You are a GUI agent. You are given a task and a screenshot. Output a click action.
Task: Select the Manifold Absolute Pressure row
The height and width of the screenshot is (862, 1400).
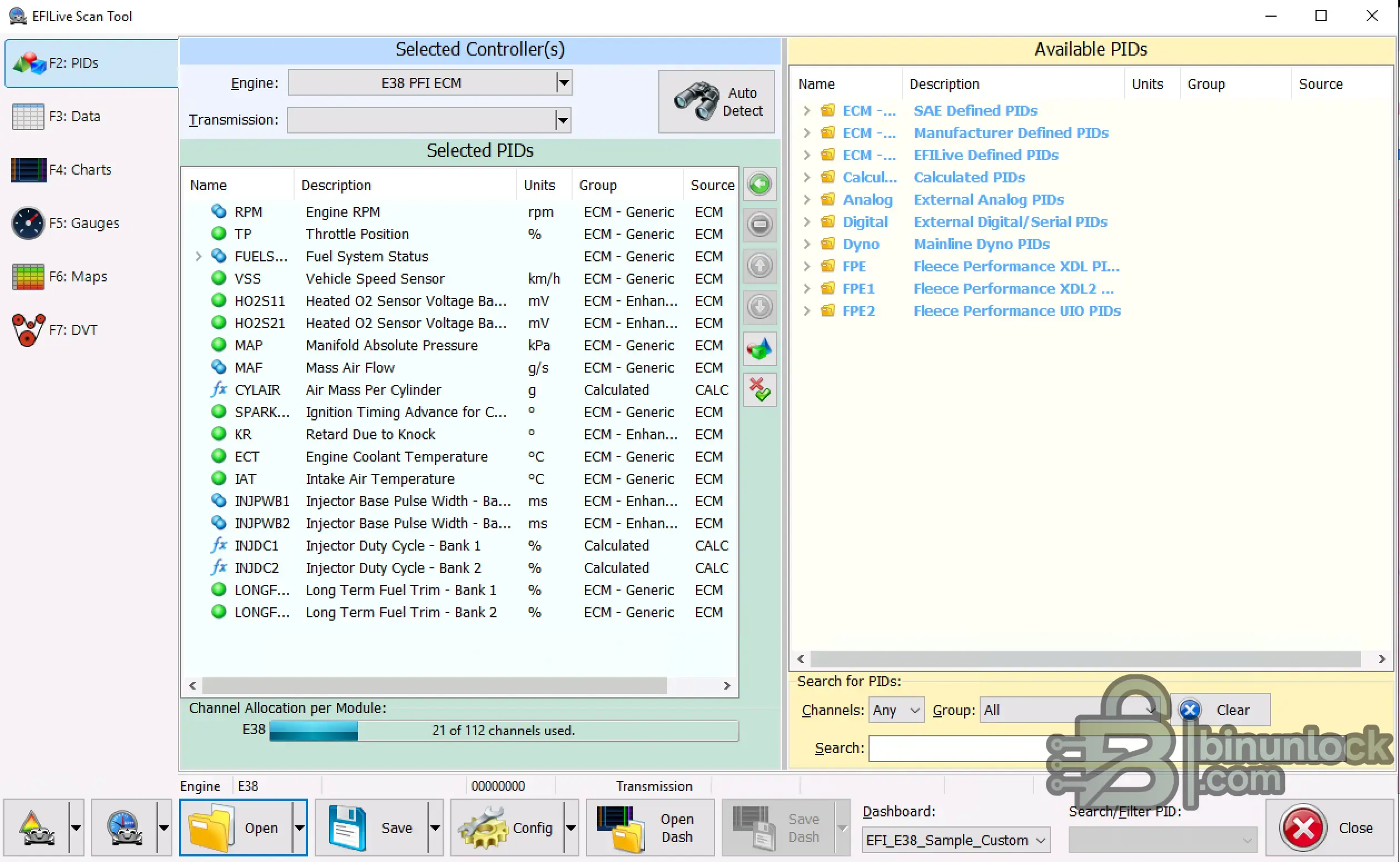point(460,345)
